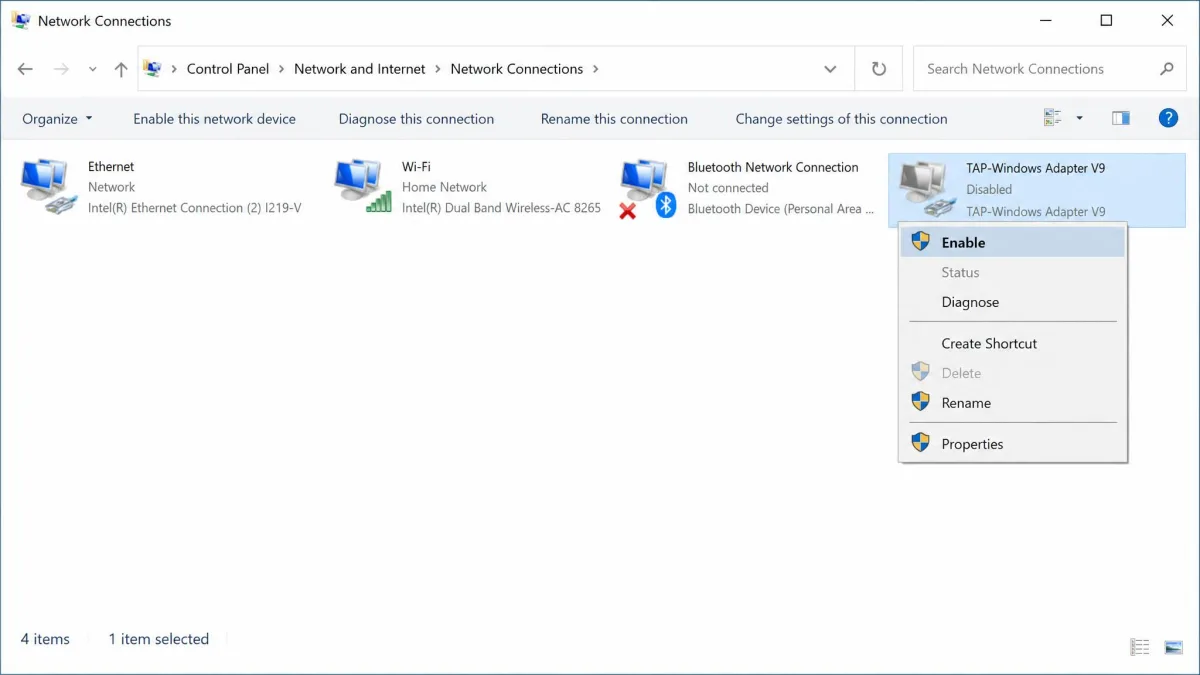Click the search magnifier icon
The image size is (1200, 675).
pyautogui.click(x=1166, y=69)
